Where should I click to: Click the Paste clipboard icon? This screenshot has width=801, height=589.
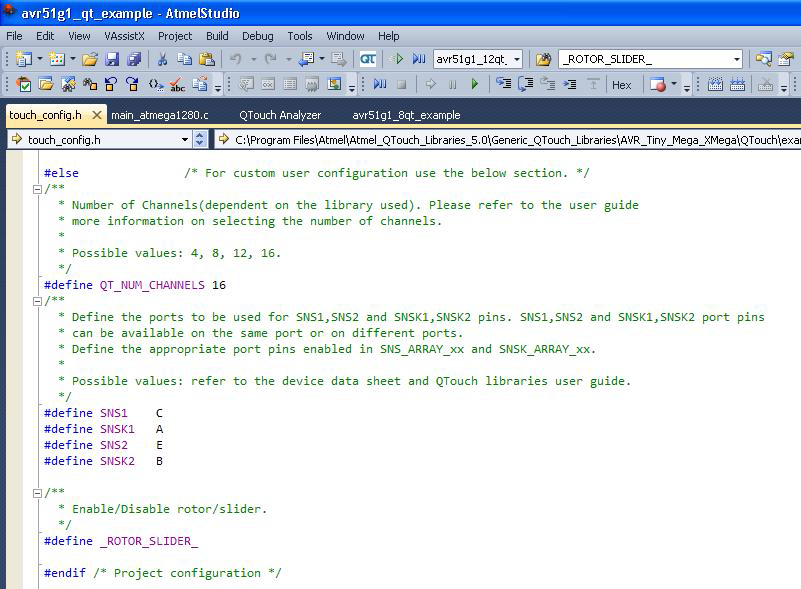tap(207, 60)
